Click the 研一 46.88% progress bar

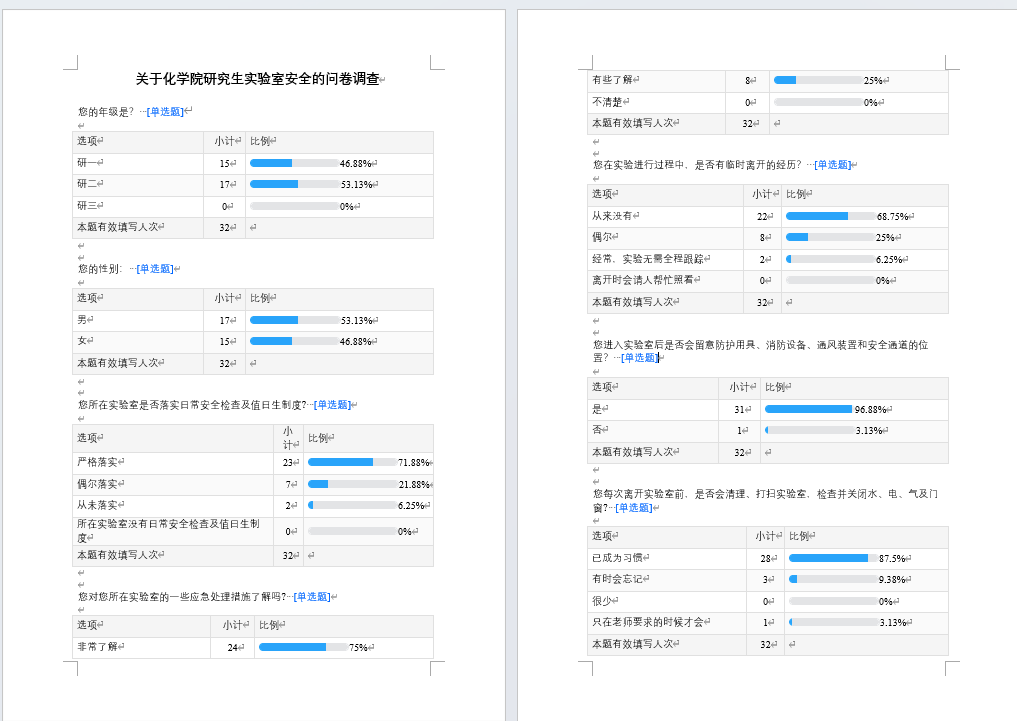point(293,163)
